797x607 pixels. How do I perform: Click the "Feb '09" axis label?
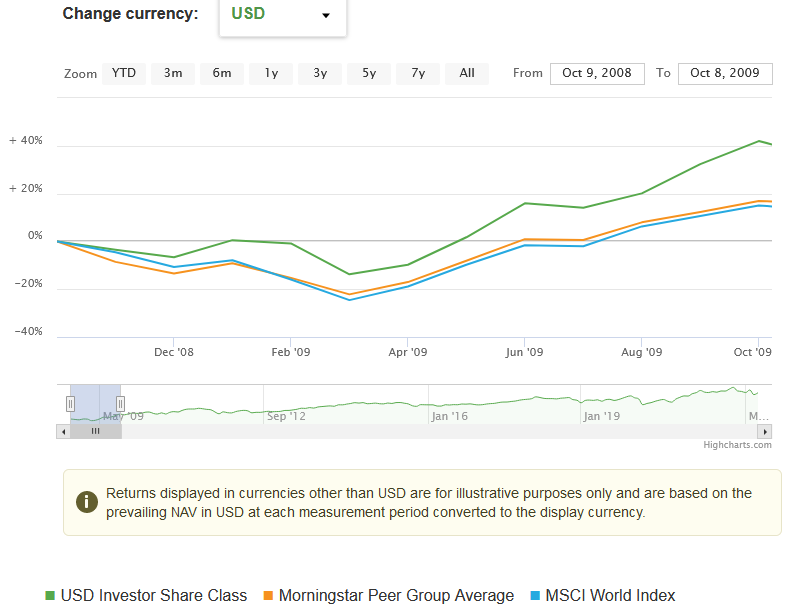(291, 352)
